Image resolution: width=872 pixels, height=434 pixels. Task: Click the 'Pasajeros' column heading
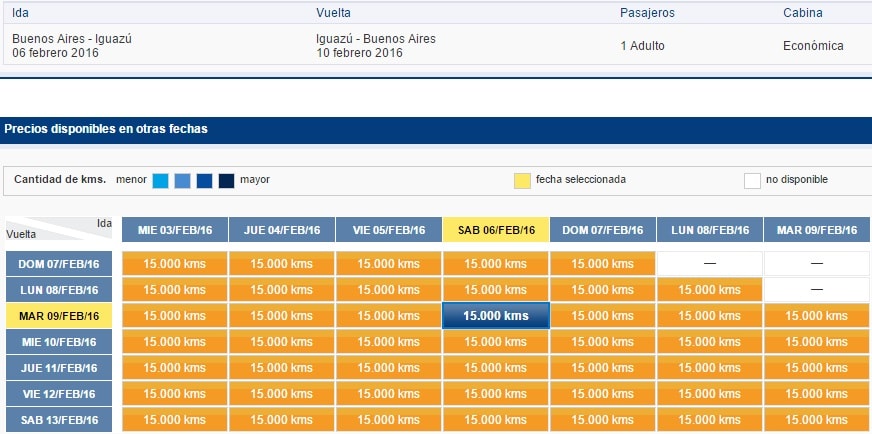coord(647,13)
